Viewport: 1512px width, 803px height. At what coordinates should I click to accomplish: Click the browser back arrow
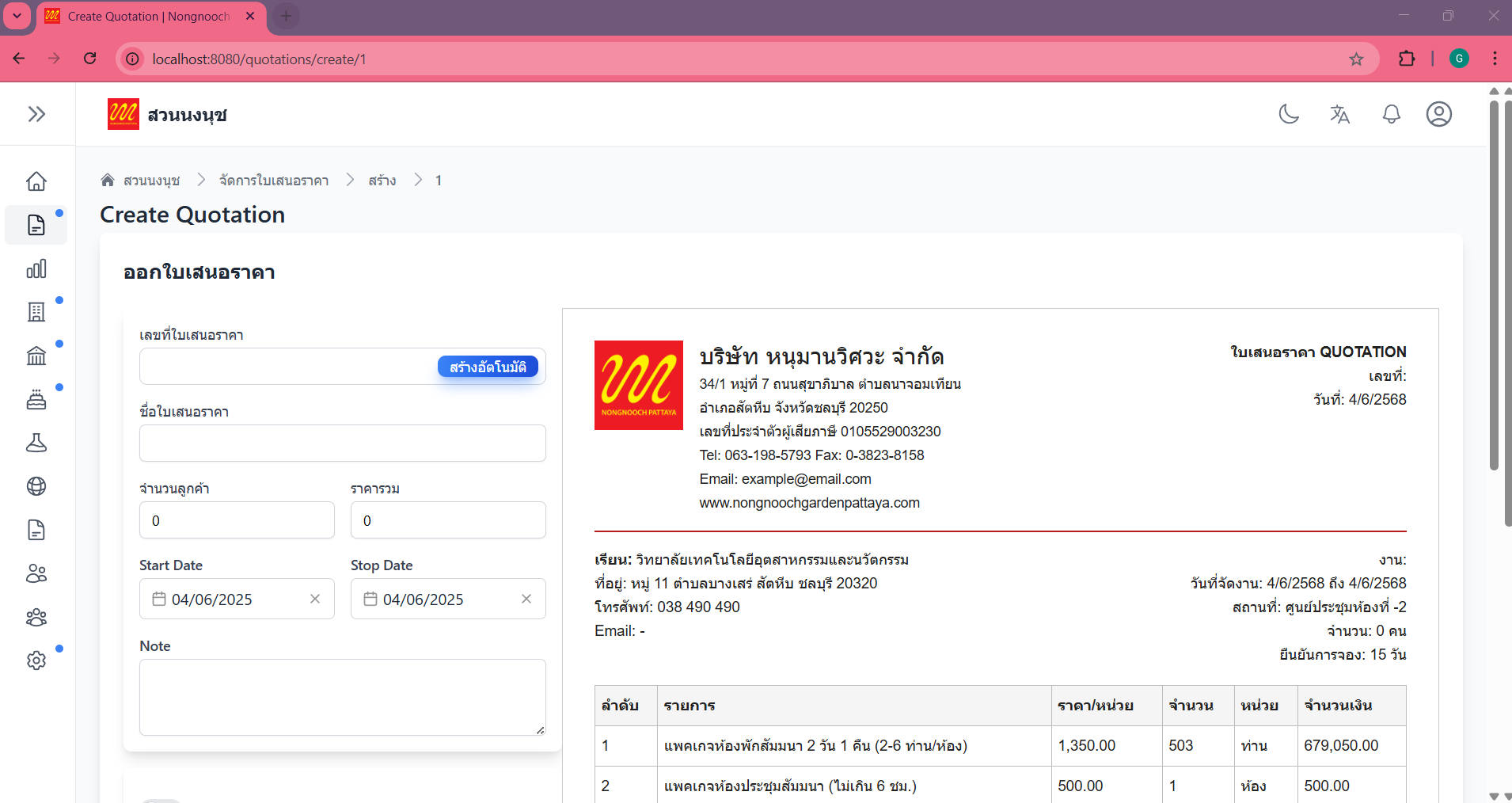[x=19, y=59]
